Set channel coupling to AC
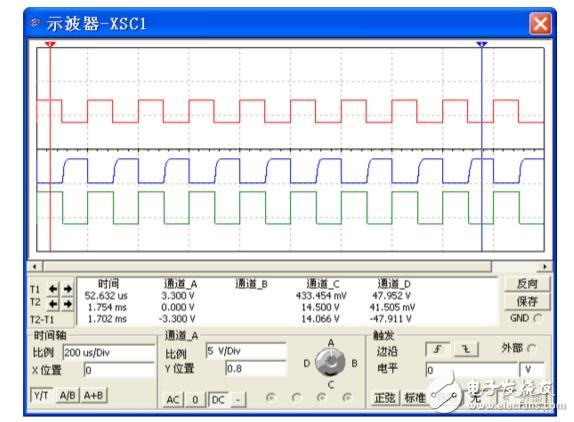The height and width of the screenshot is (422, 574). pos(173,399)
